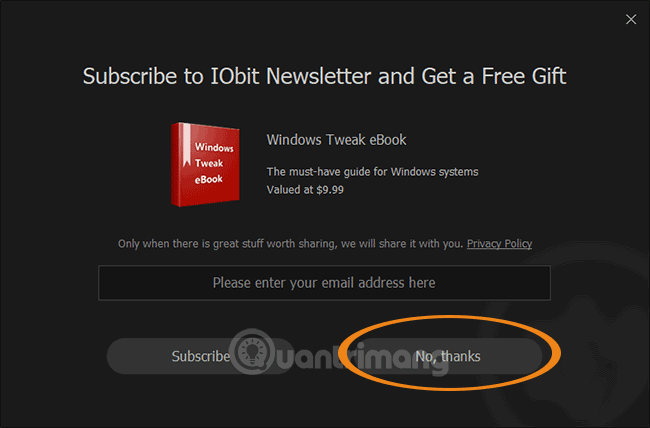This screenshot has height=428, width=650.
Task: Click the Valued at $9.99 text
Action: click(x=305, y=190)
